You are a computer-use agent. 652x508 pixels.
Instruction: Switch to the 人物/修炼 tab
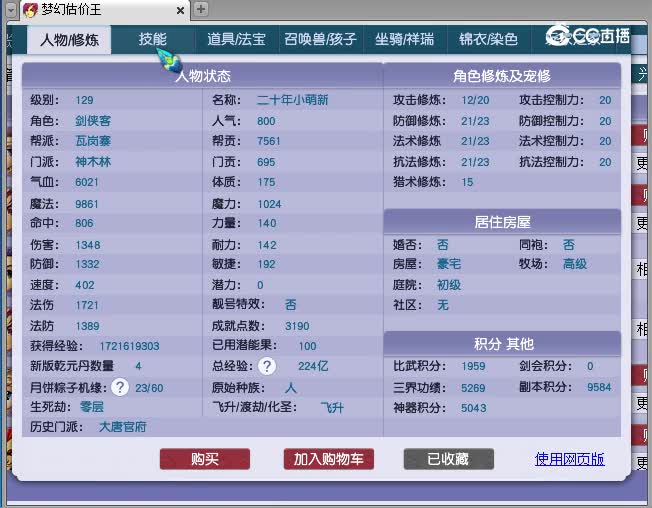click(x=69, y=40)
